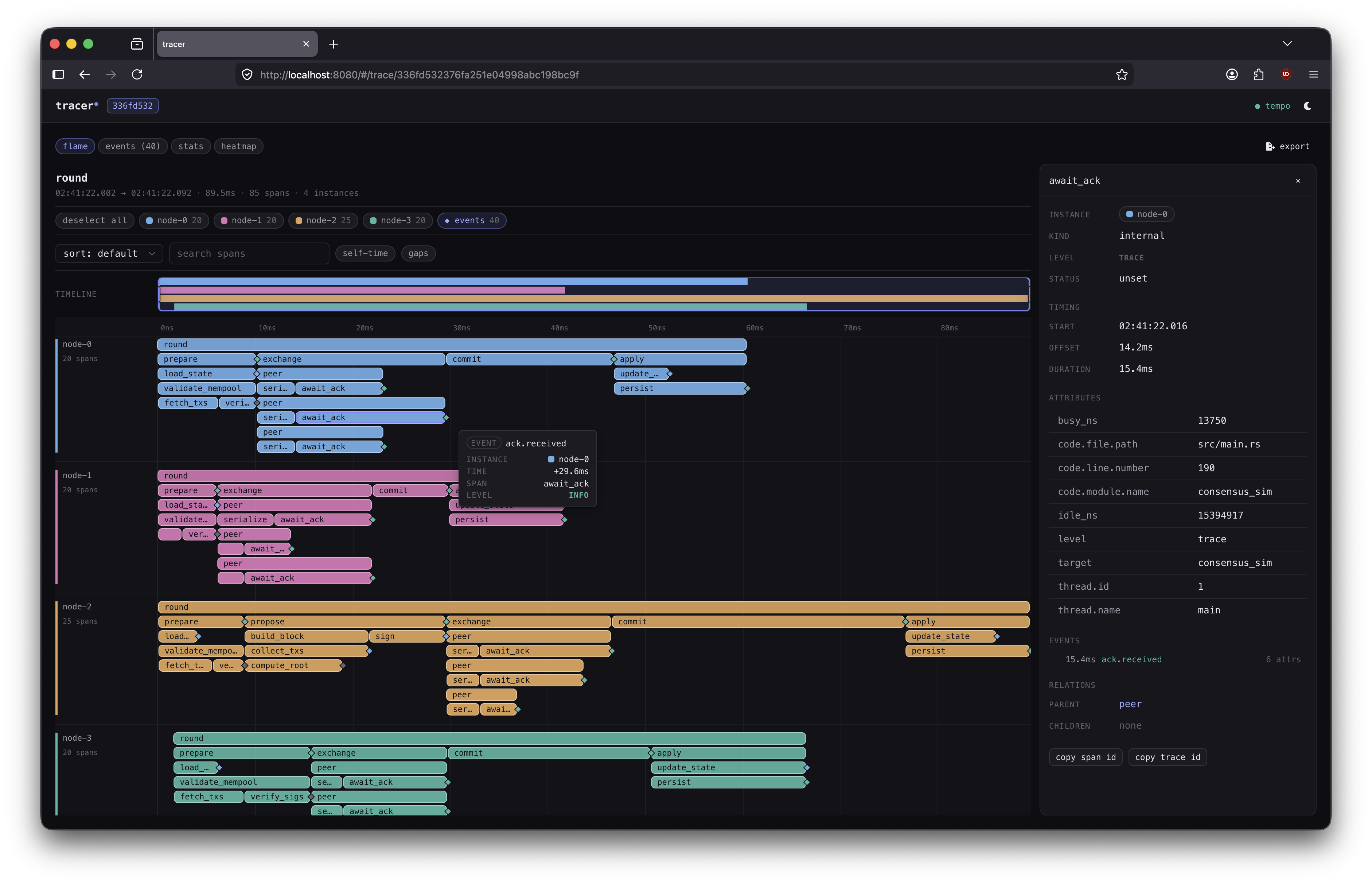Click event diamond after node-0 persist
1372x884 pixels.
tap(747, 389)
